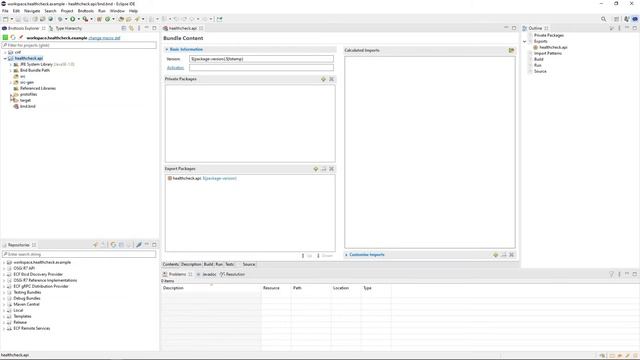Click the 'change macro def' link
This screenshot has height=360, width=640.
coord(104,38)
